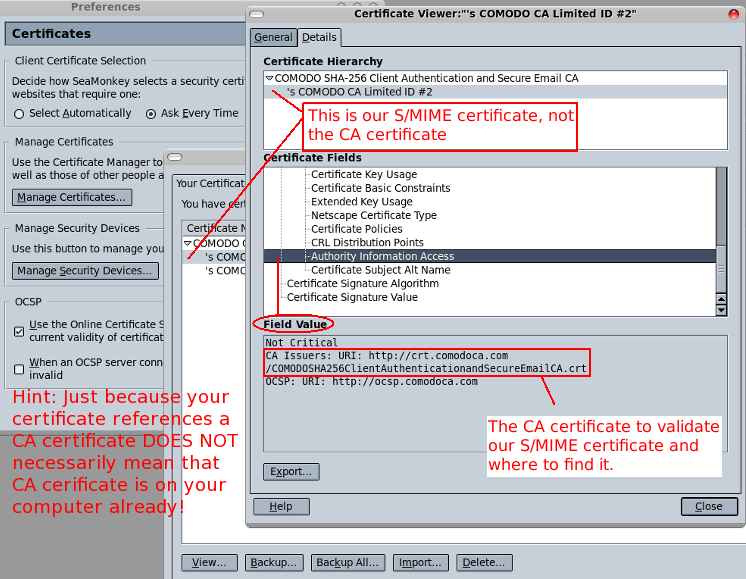Collapse the COMODO node in Certificate Manager list
Screen dimensions: 746x579
tap(187, 243)
